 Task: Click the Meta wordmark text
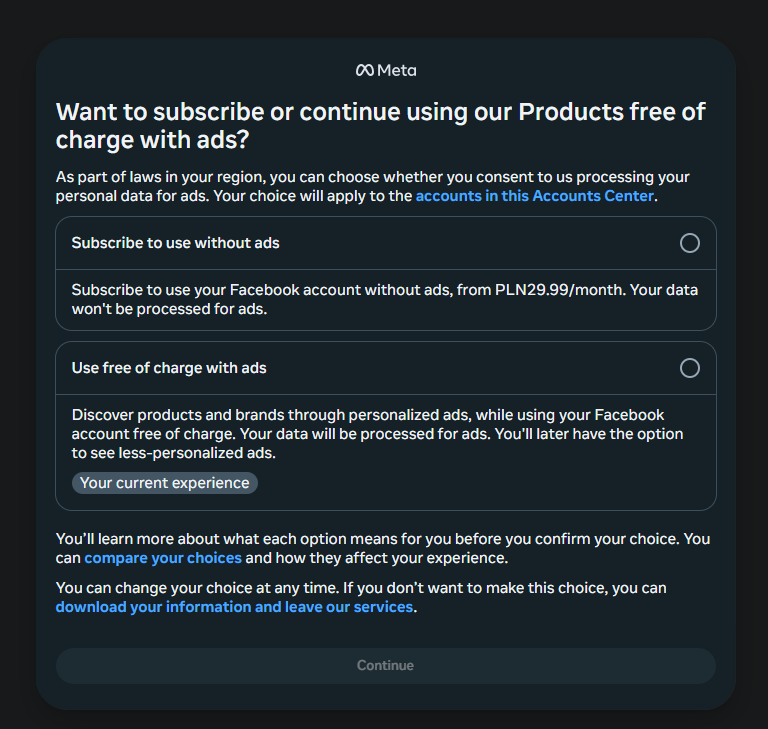(397, 71)
